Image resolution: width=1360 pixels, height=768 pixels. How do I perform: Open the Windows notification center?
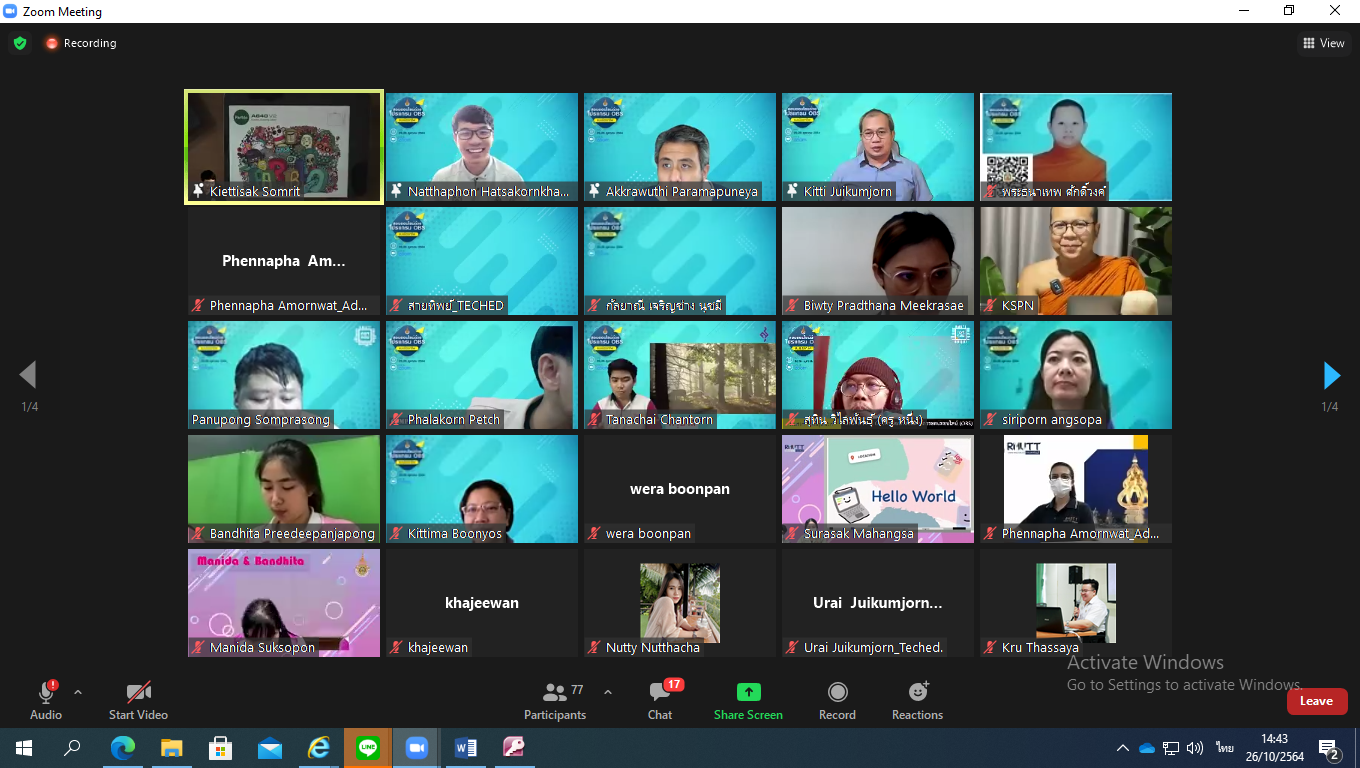(x=1329, y=748)
